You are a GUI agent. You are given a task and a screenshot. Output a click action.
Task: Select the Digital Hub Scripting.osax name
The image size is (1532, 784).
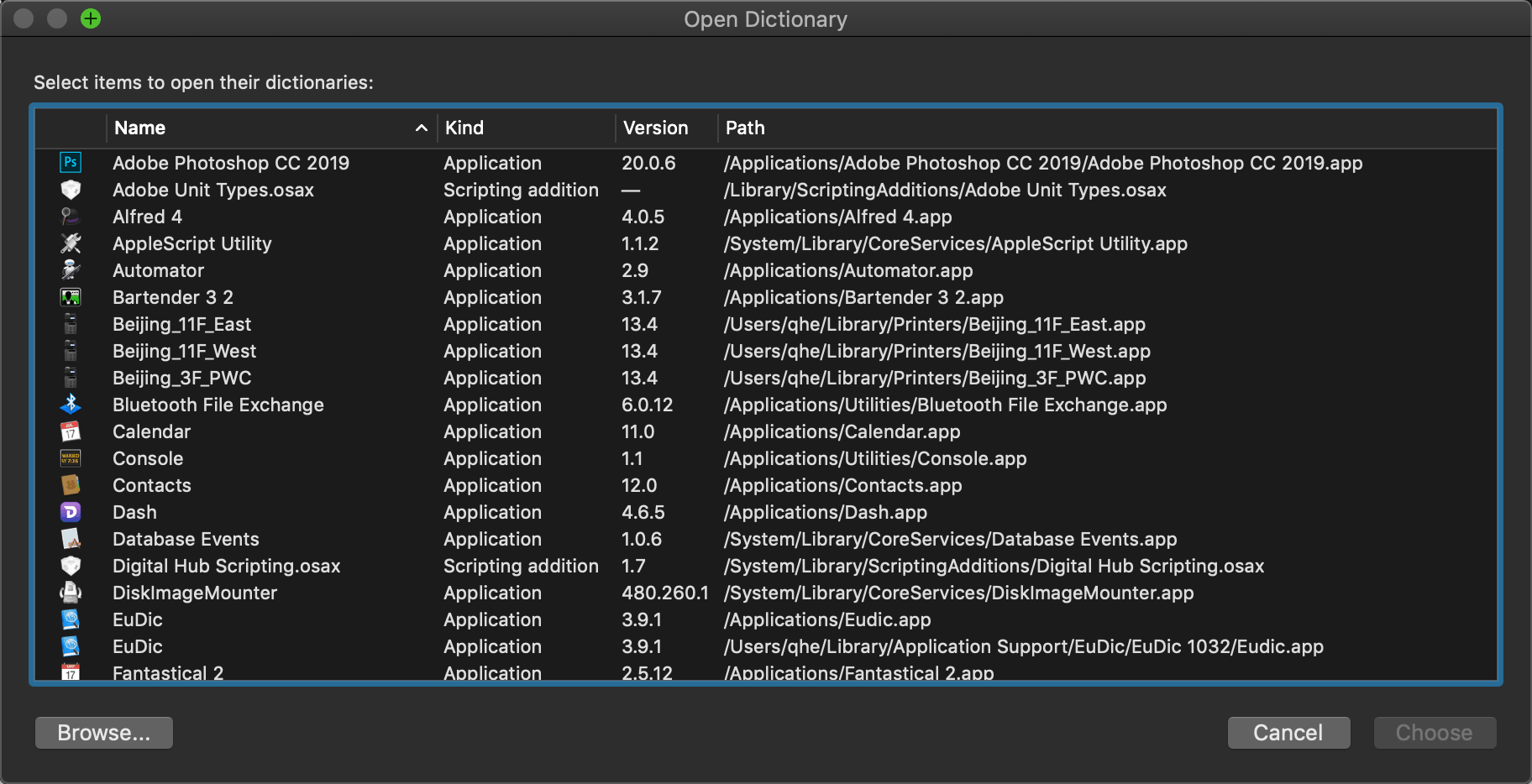pyautogui.click(x=227, y=566)
